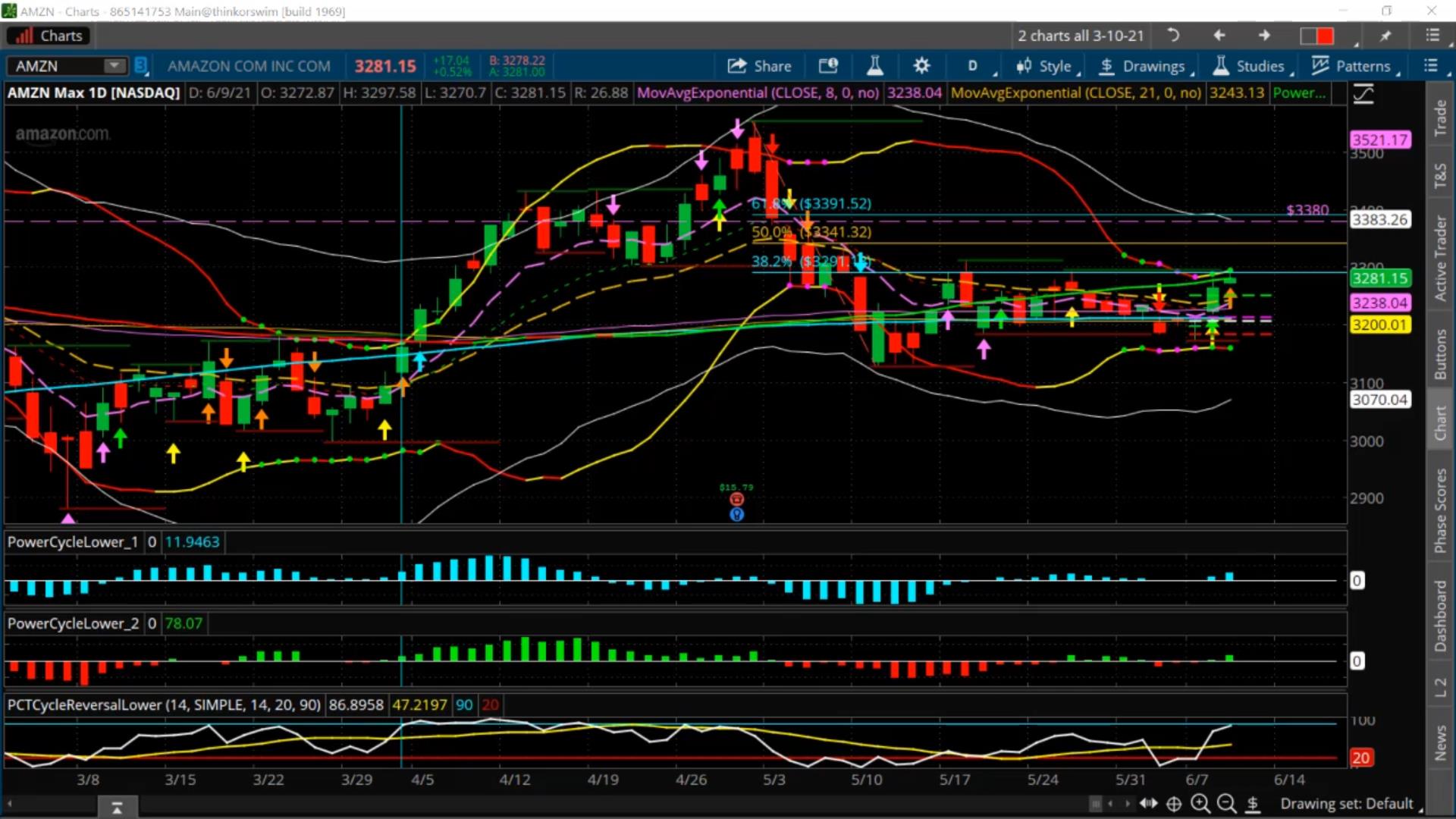
Task: Click the back arrow in top bar
Action: tap(1219, 36)
